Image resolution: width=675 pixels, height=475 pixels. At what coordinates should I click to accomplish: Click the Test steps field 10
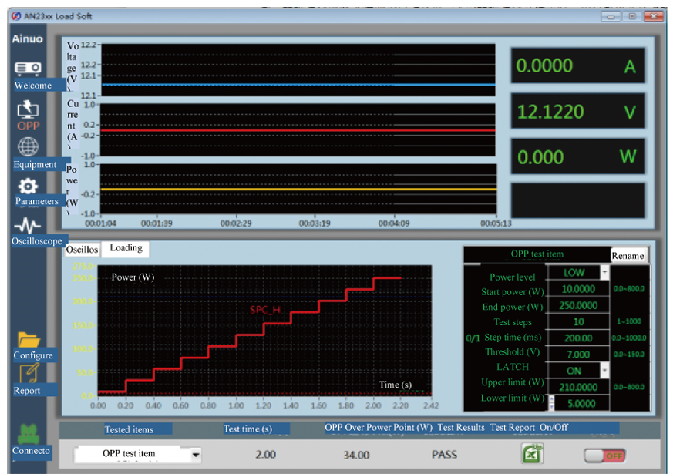coord(578,322)
